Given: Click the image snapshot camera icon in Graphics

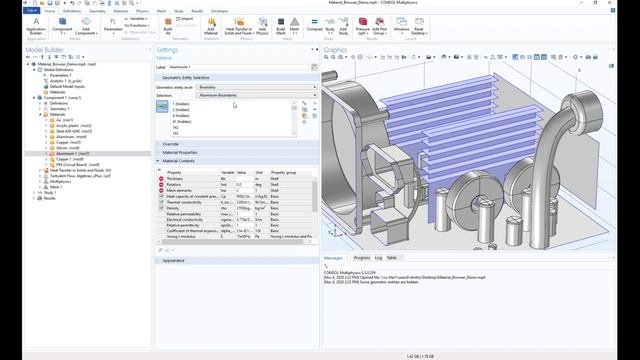Looking at the screenshot, I should [x=588, y=57].
